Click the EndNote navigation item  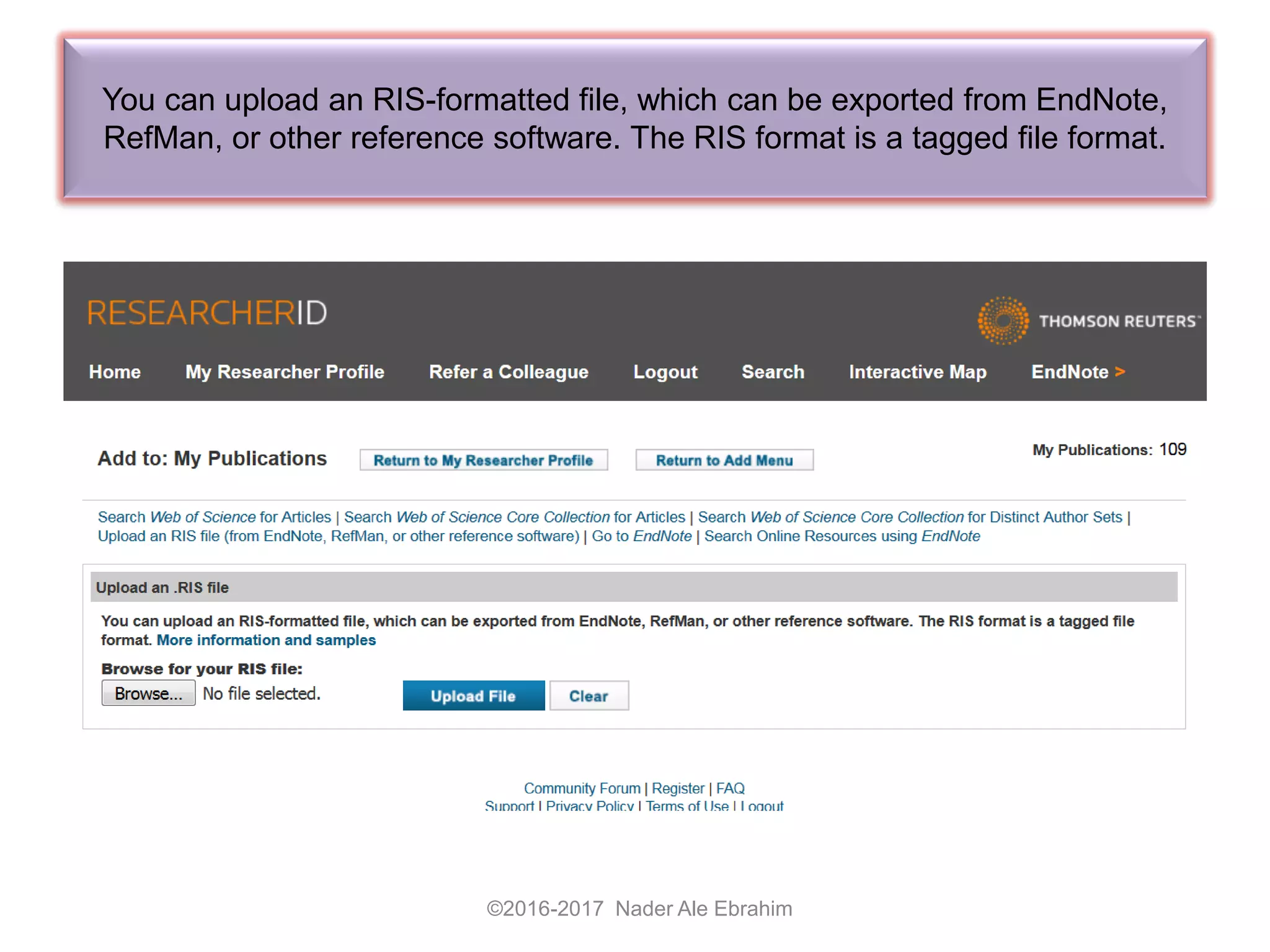point(1078,372)
